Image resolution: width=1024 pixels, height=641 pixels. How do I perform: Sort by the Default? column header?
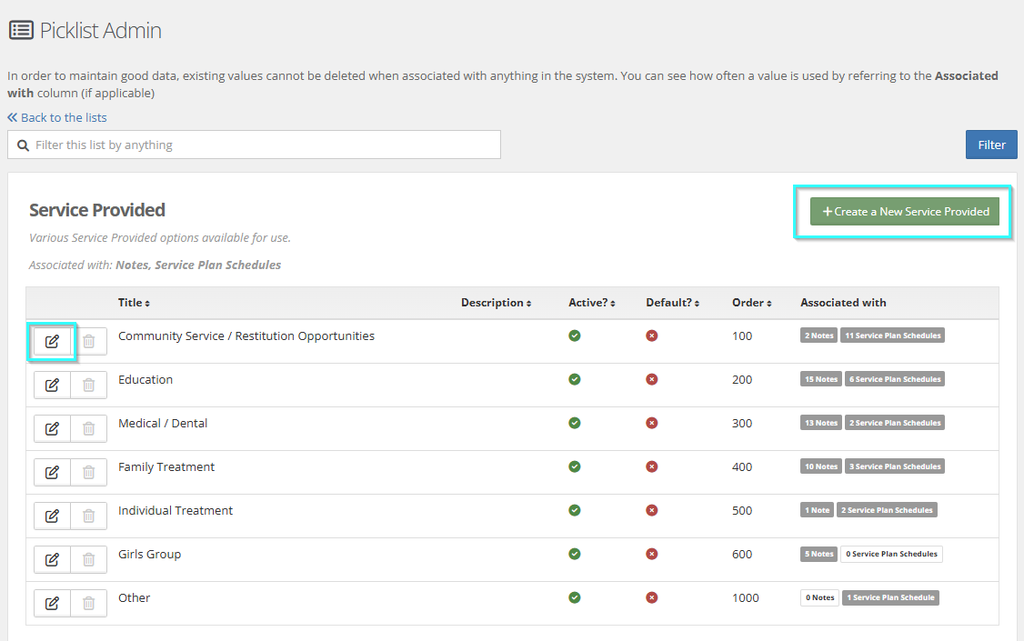point(673,303)
